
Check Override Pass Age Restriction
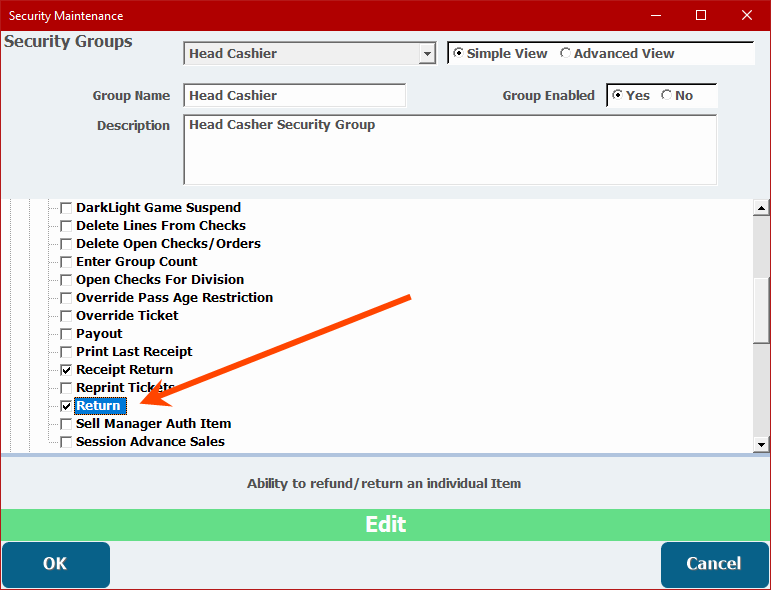(x=67, y=298)
